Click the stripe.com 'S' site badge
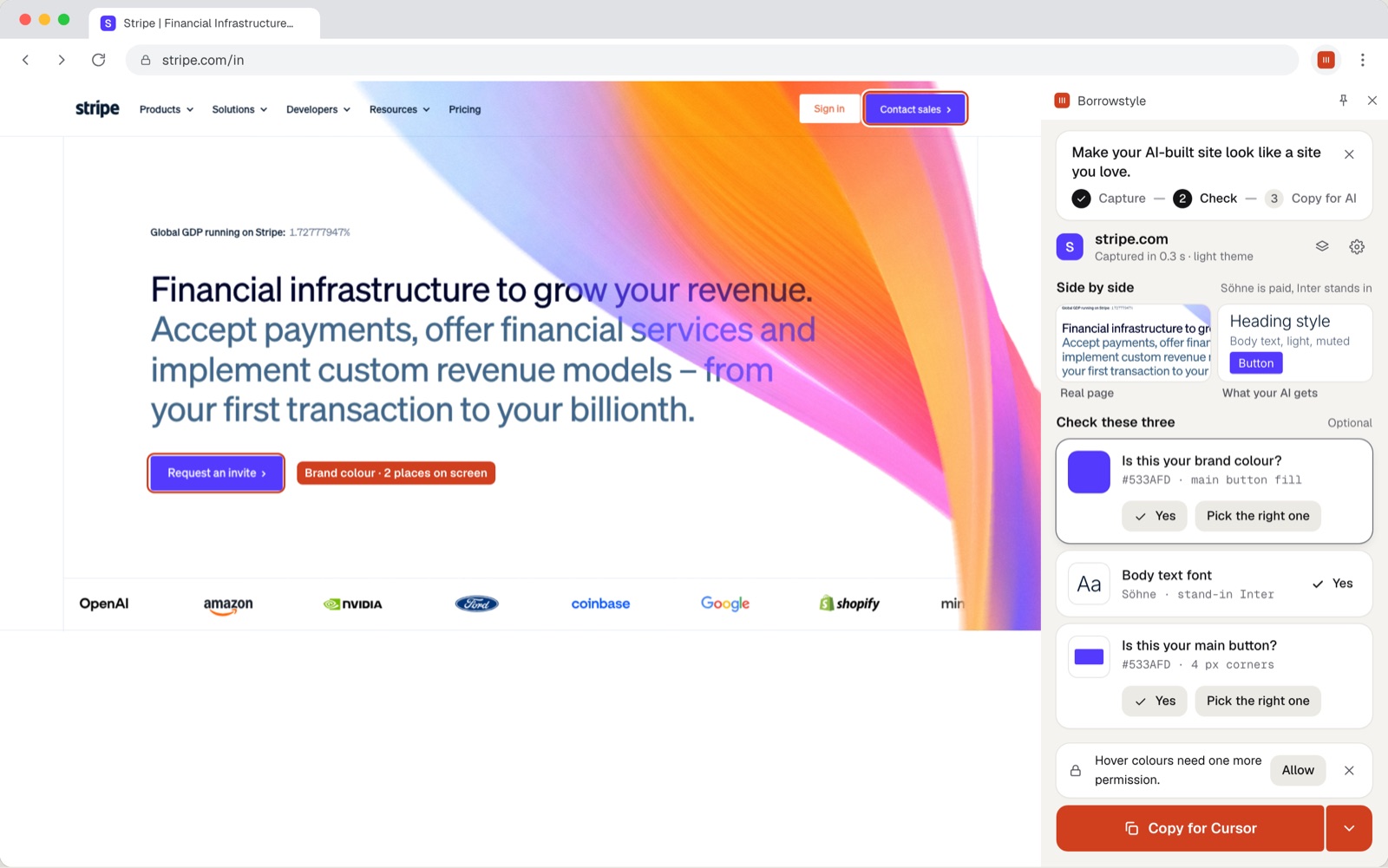Image resolution: width=1388 pixels, height=868 pixels. (x=1070, y=247)
